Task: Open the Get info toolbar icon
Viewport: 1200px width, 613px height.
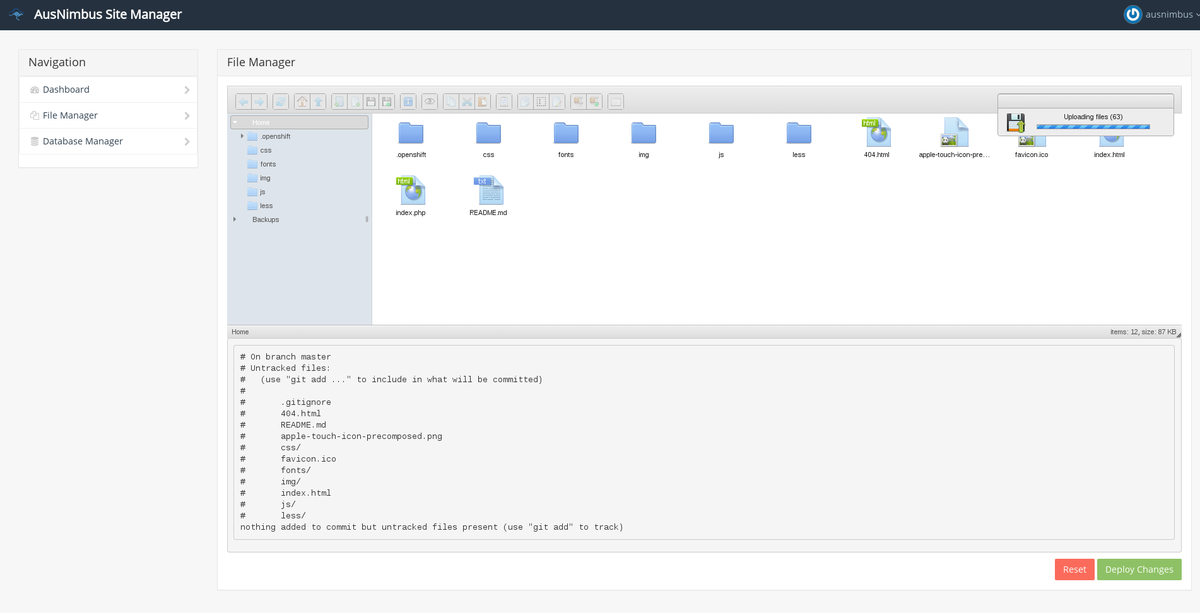Action: [408, 101]
